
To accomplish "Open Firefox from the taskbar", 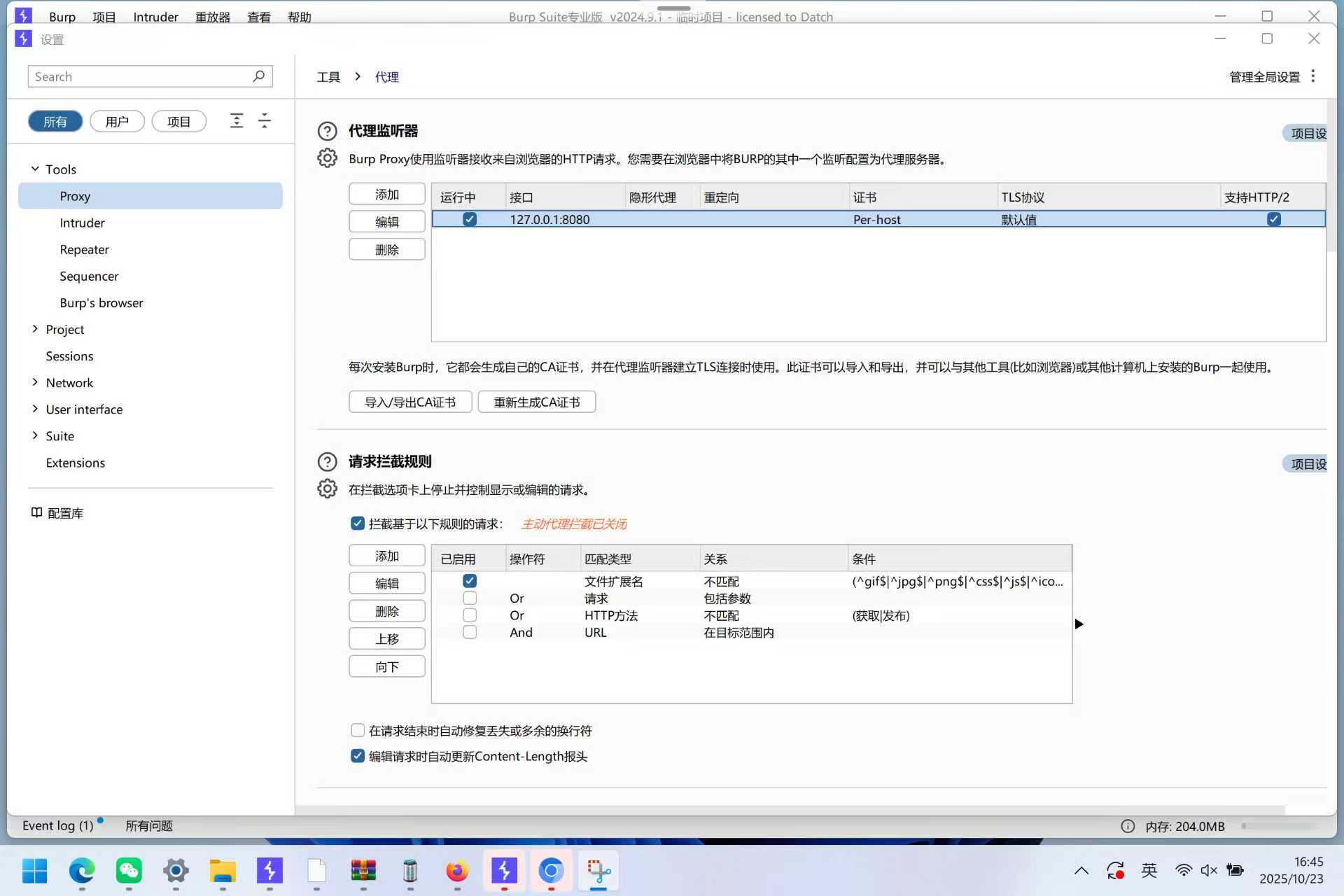I will pos(457,871).
